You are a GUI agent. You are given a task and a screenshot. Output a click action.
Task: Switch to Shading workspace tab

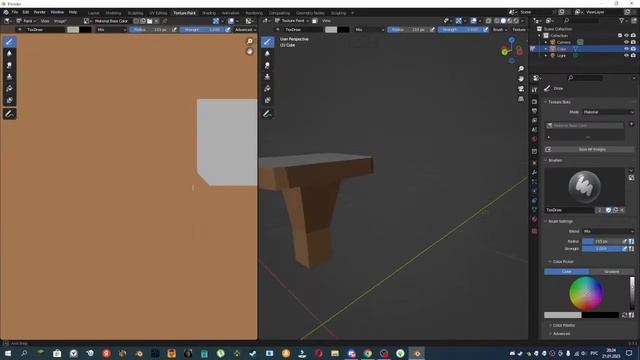pyautogui.click(x=209, y=13)
